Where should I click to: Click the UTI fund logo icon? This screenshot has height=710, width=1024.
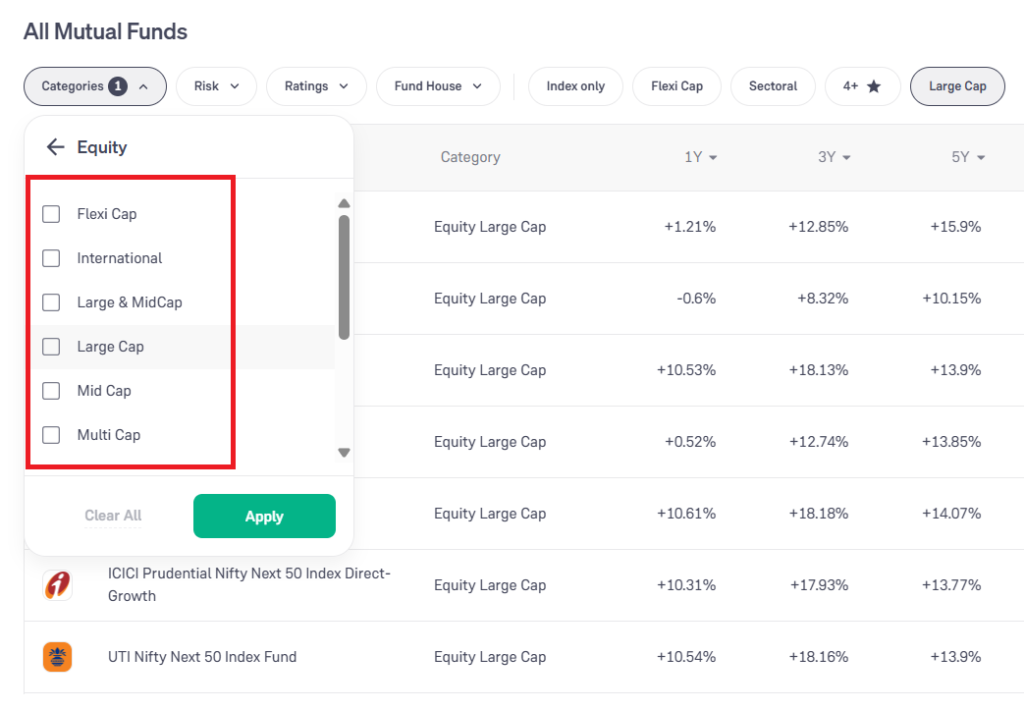tap(57, 656)
